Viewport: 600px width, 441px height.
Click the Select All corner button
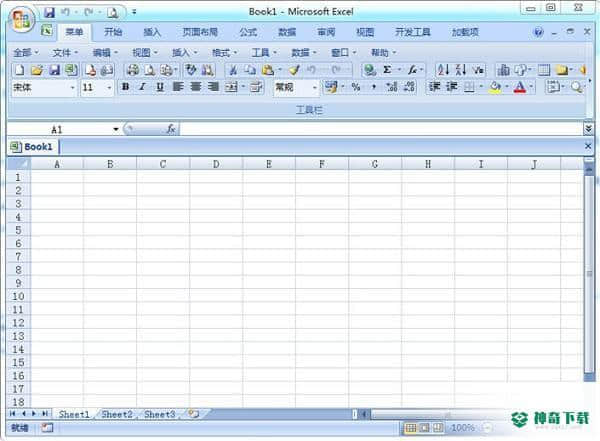pyautogui.click(x=18, y=164)
